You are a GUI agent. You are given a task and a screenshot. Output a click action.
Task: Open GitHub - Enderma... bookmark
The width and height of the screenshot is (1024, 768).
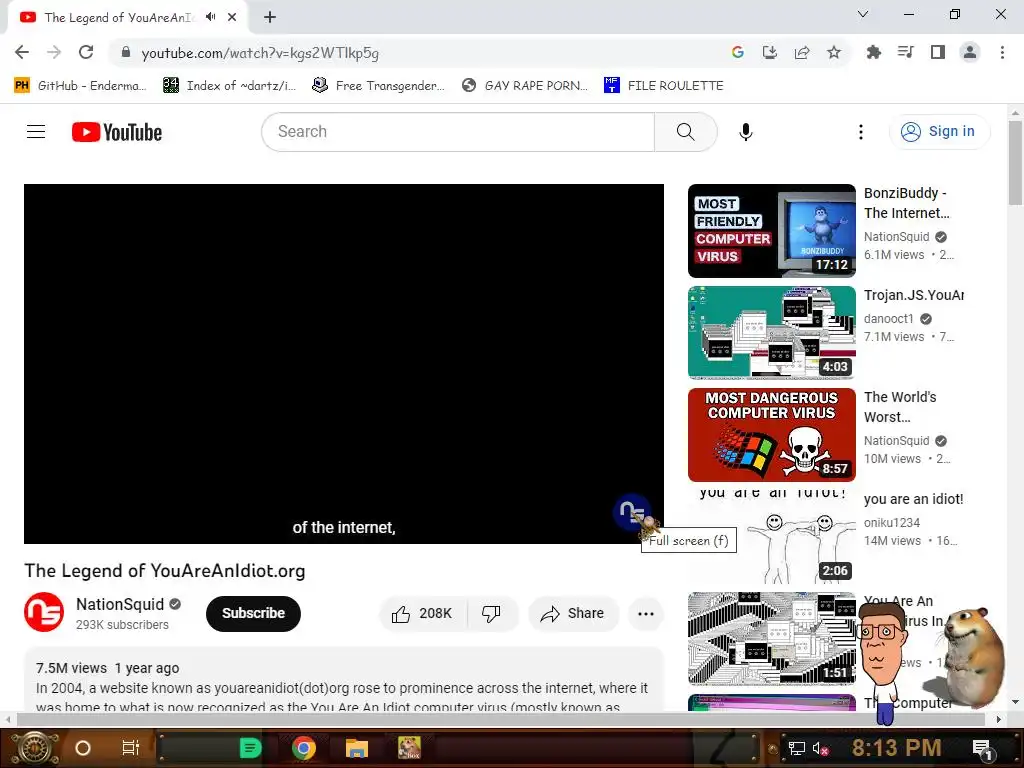[80, 86]
